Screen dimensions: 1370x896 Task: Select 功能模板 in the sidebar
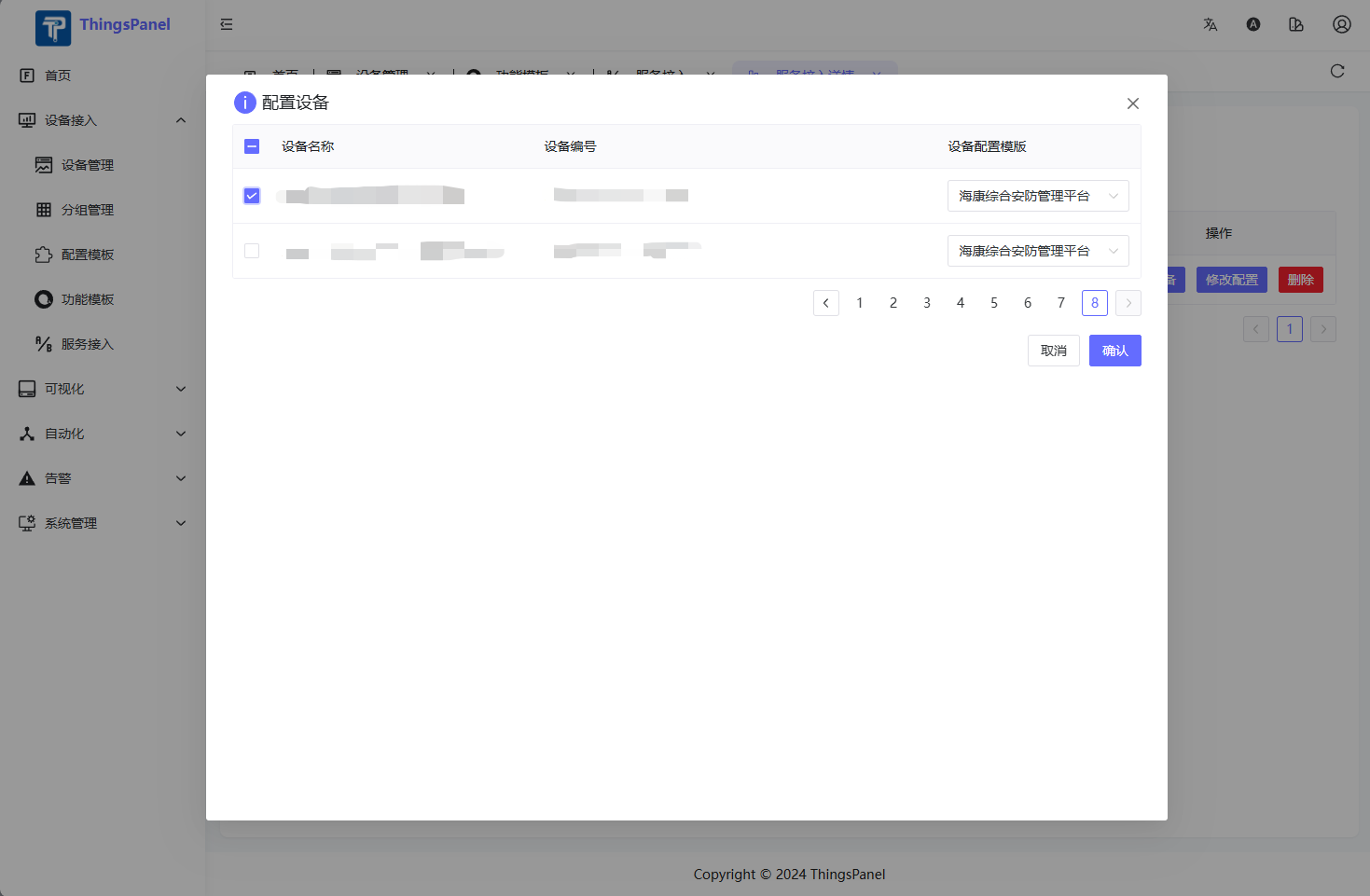[x=88, y=298]
